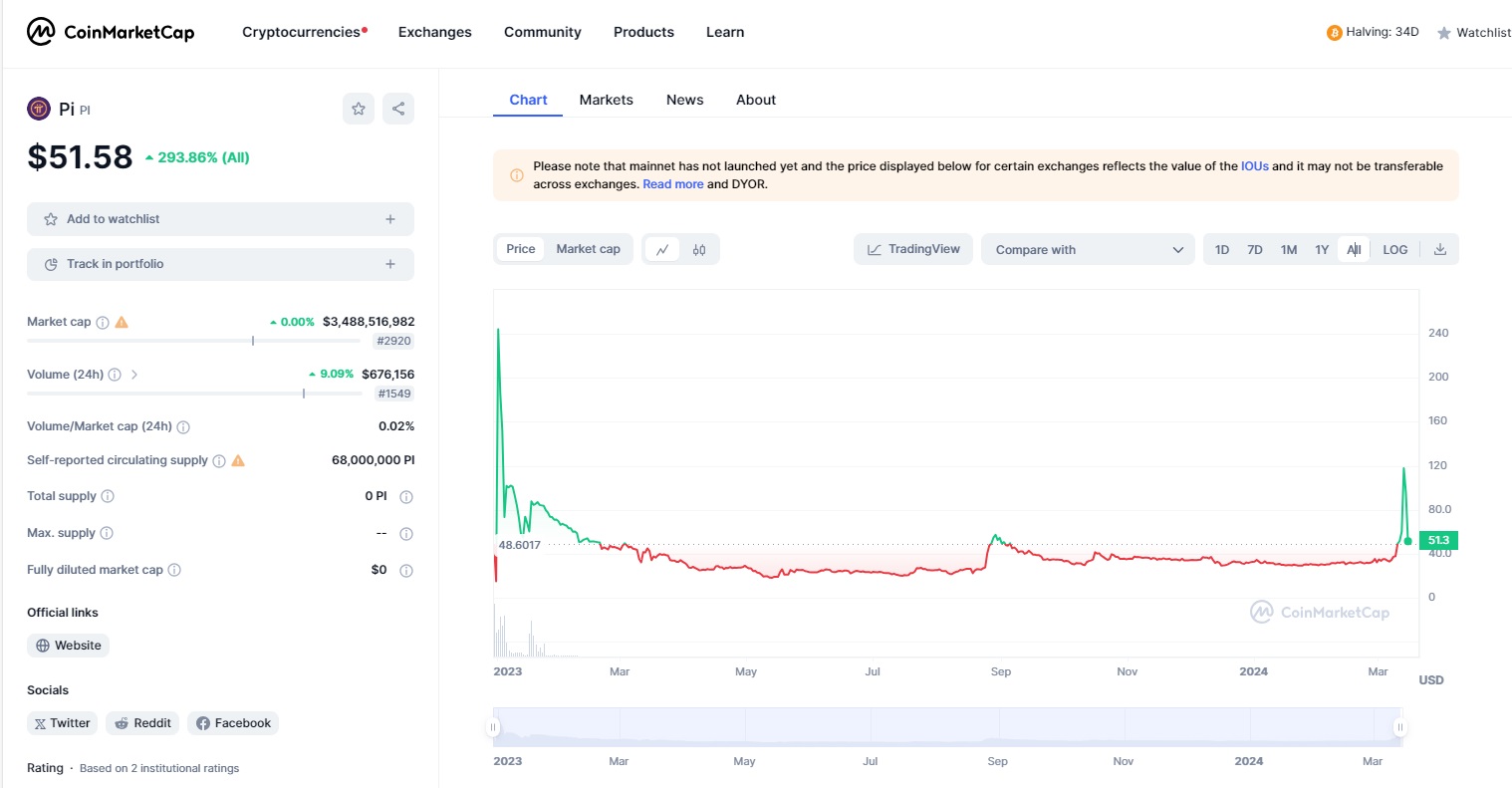1512x788 pixels.
Task: Click the Watchlist link in header
Action: pos(1483,33)
